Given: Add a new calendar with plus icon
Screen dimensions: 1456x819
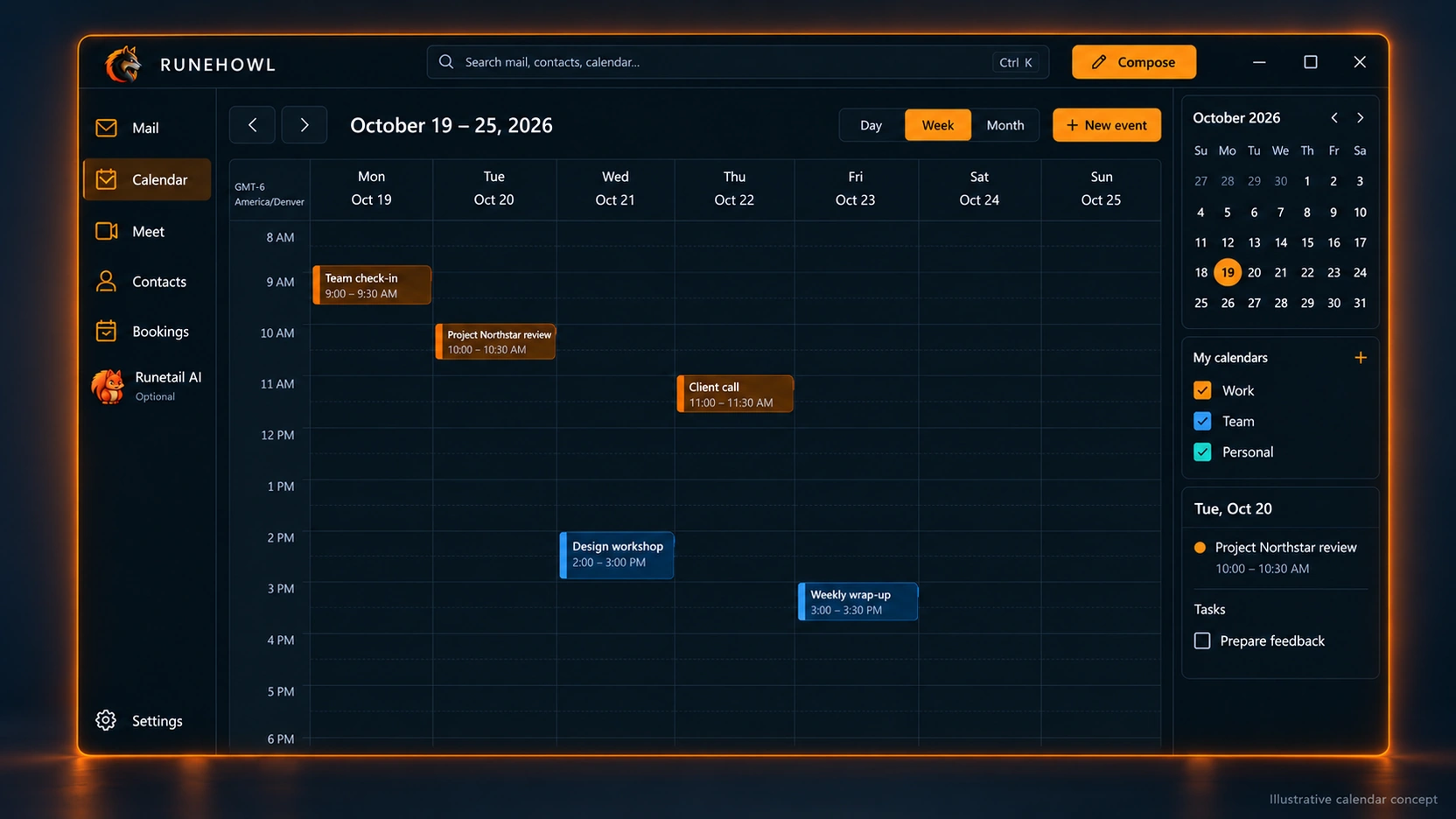Looking at the screenshot, I should point(1361,357).
